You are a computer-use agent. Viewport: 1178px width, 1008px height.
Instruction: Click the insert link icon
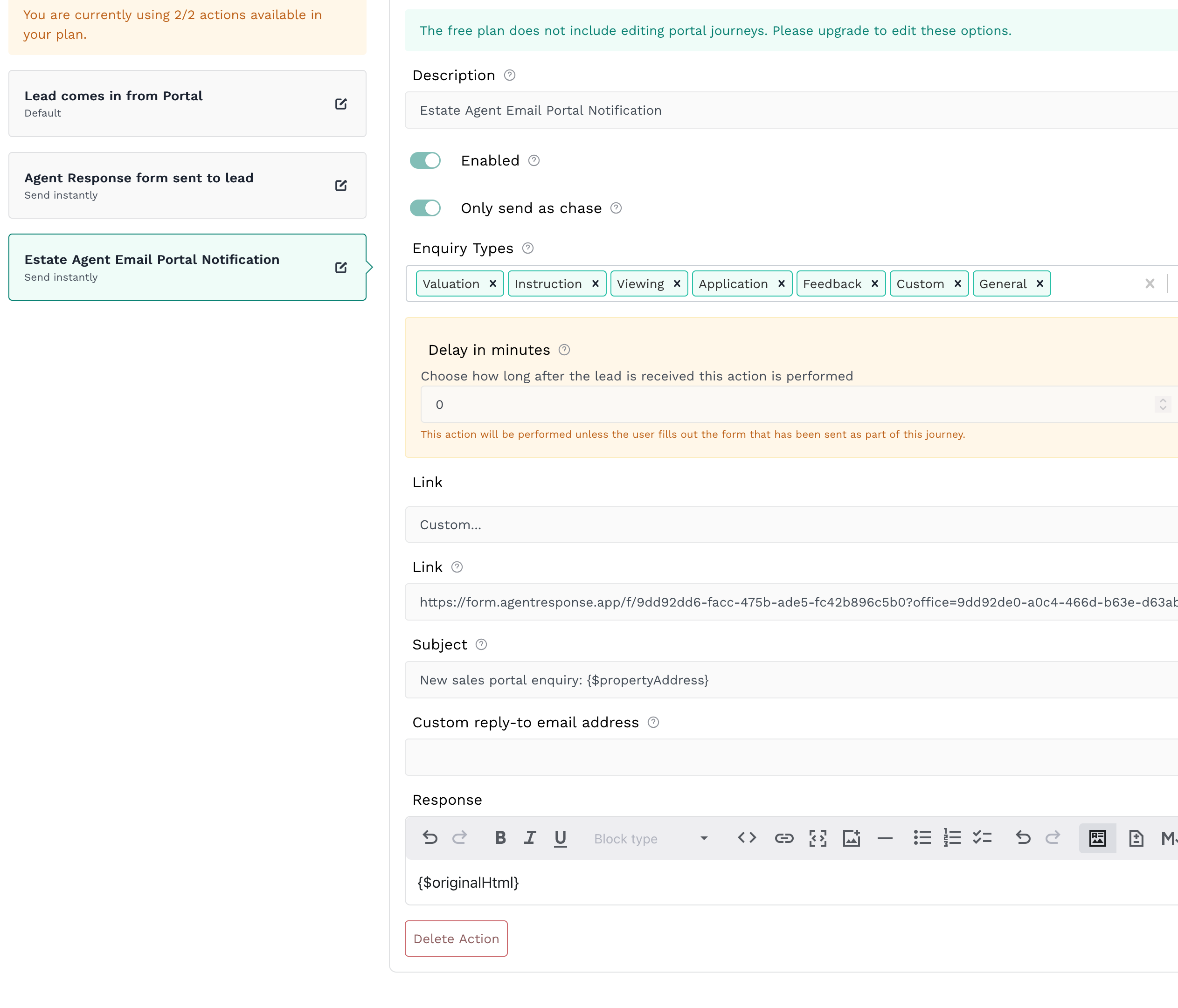783,837
